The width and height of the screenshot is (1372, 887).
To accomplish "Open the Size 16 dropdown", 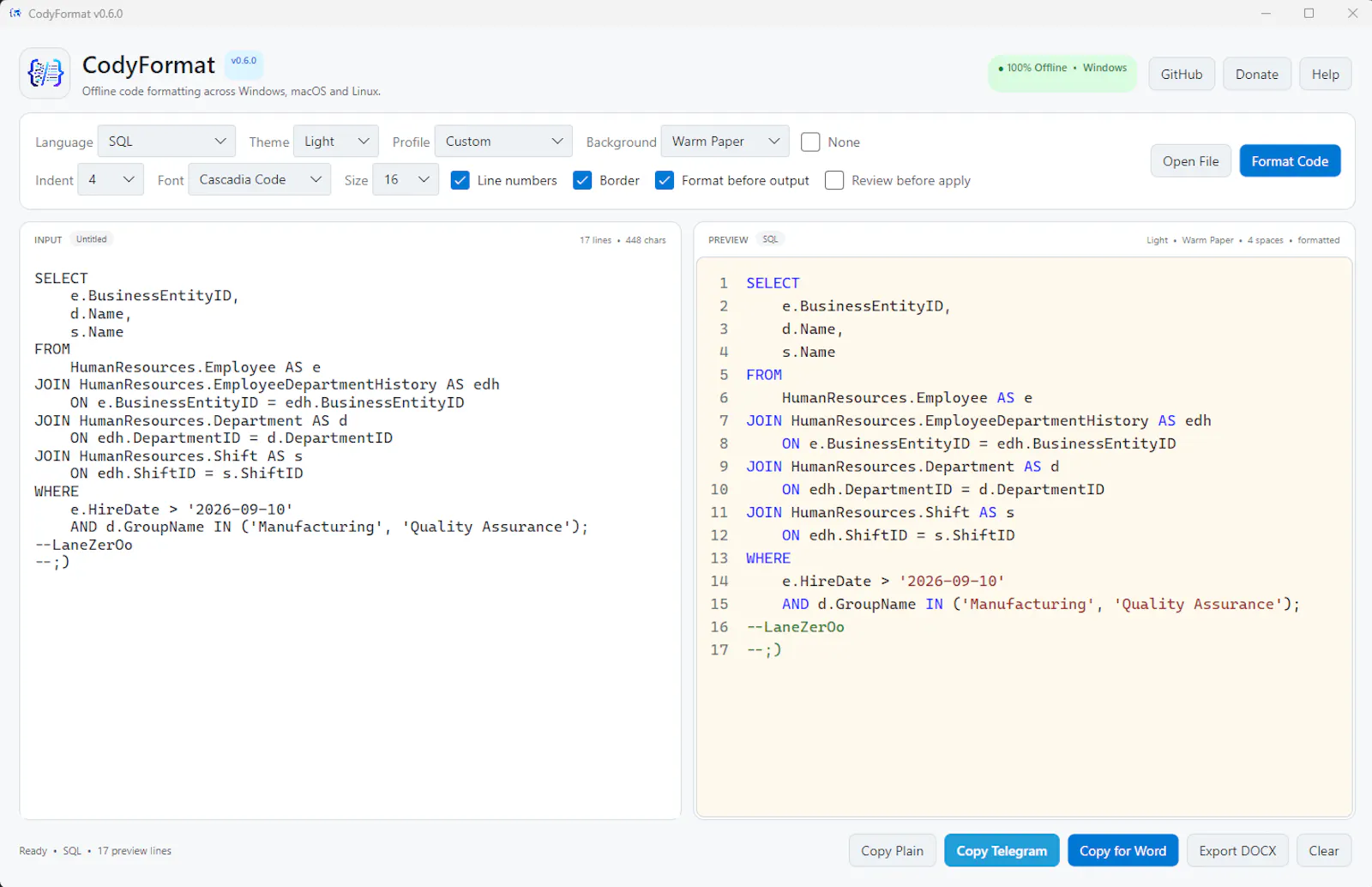I will [x=406, y=179].
